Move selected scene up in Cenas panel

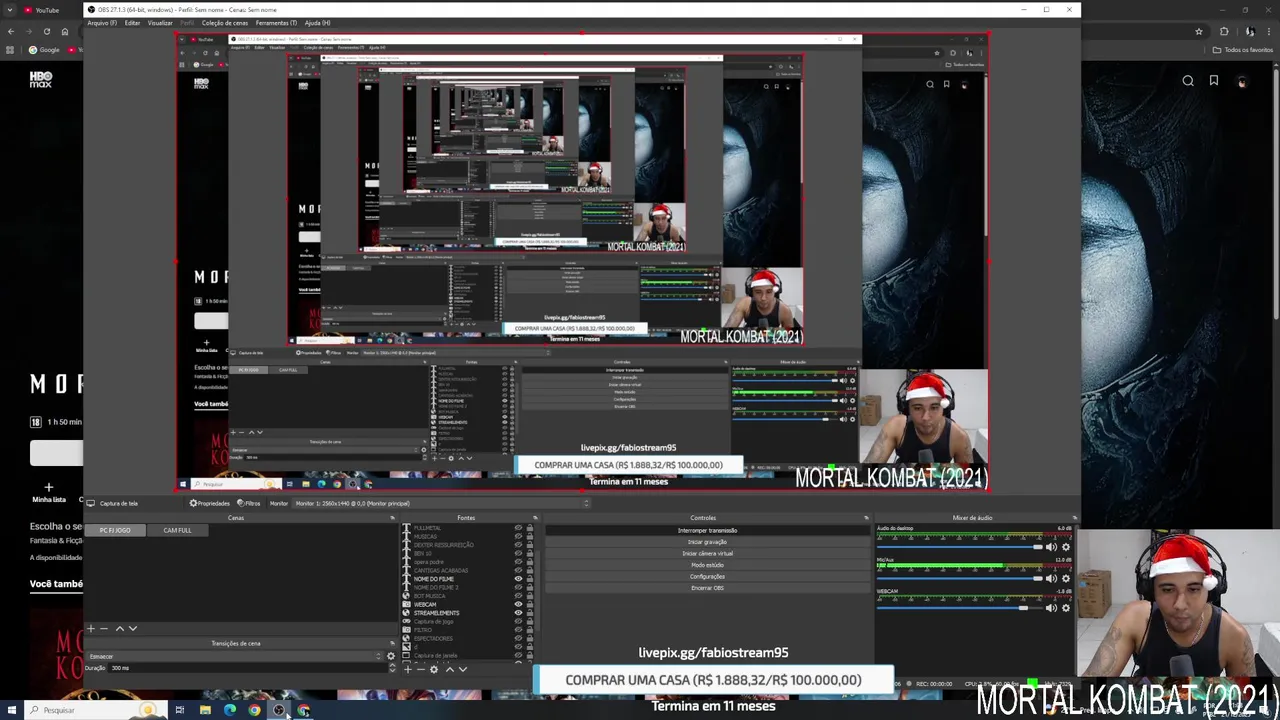(x=120, y=629)
